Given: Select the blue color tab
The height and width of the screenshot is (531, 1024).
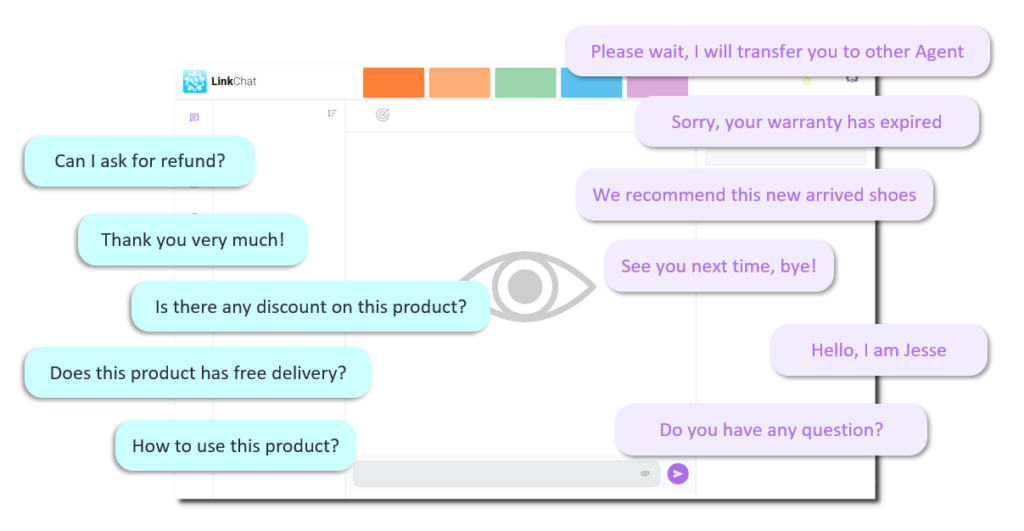Looking at the screenshot, I should [x=592, y=82].
